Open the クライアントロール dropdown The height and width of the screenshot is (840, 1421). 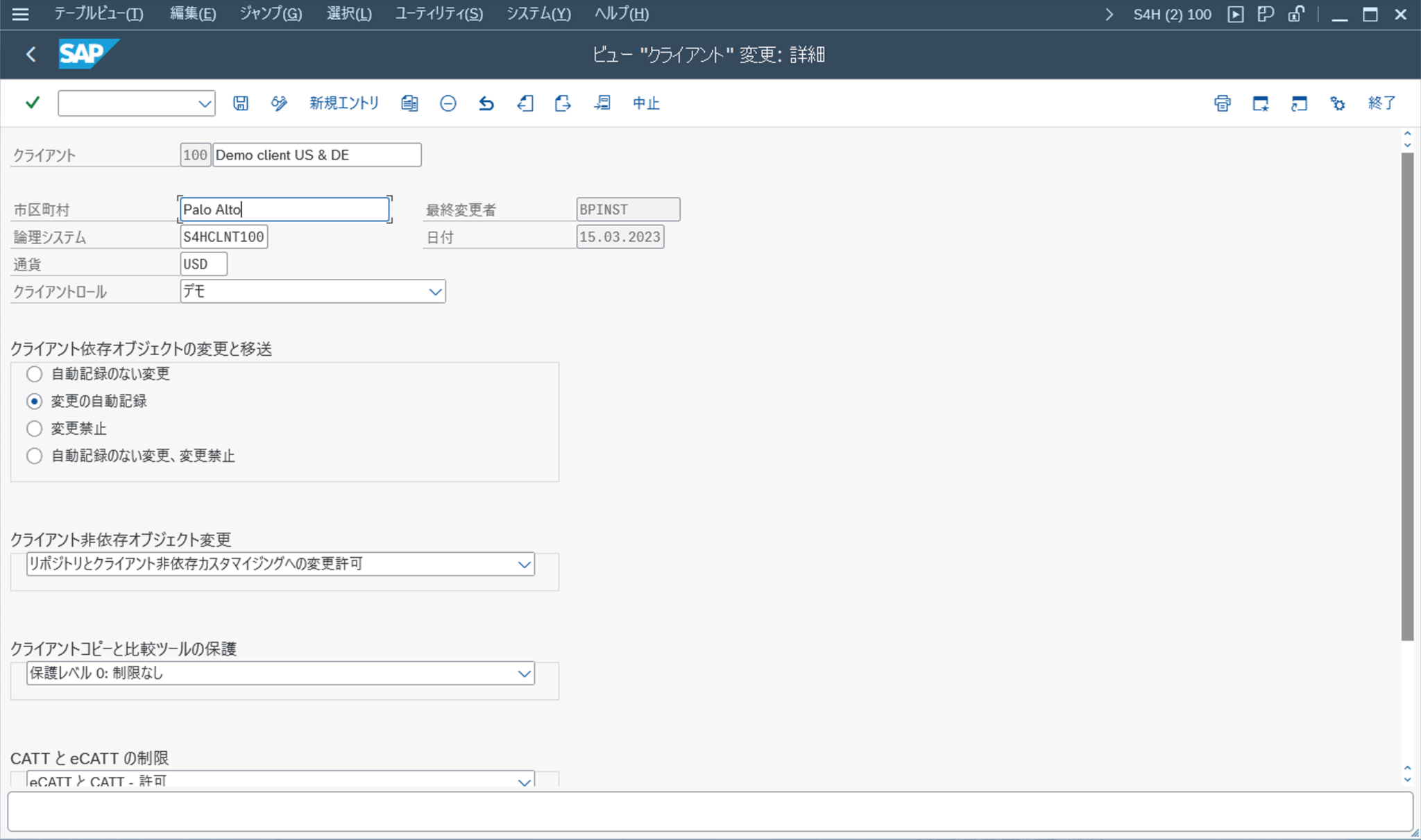434,291
